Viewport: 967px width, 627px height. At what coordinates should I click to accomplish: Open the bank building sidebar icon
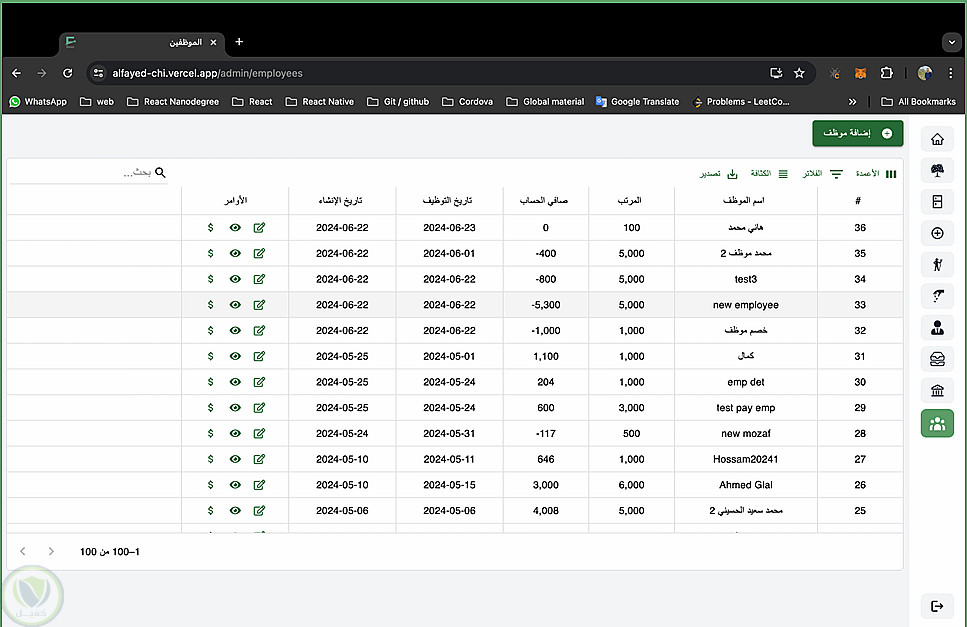pos(937,390)
